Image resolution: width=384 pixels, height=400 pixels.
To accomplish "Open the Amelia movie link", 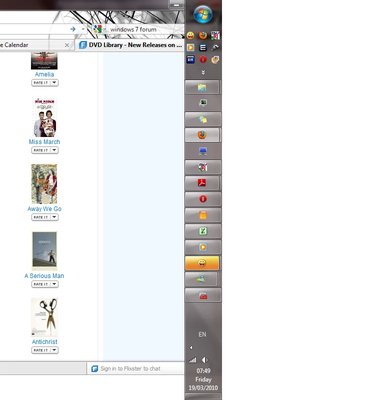I will pyautogui.click(x=44, y=74).
